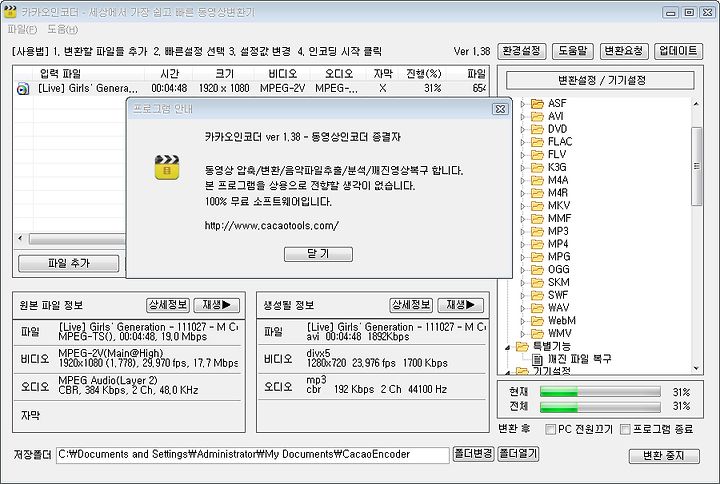720x484 pixels.
Task: Click the FLAC folder icon
Action: click(537, 142)
